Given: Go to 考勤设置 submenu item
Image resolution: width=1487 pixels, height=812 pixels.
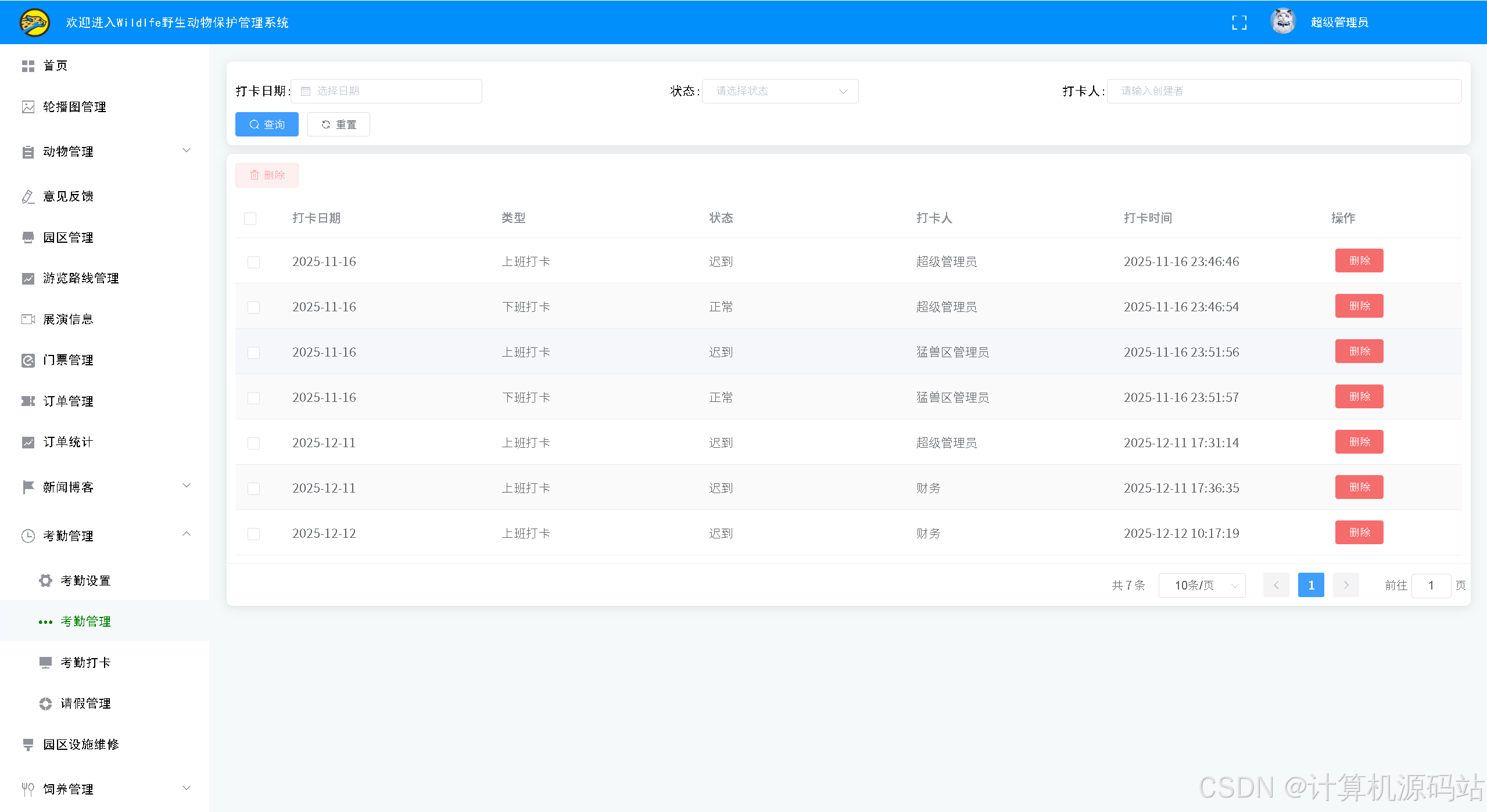Looking at the screenshot, I should pos(105,581).
